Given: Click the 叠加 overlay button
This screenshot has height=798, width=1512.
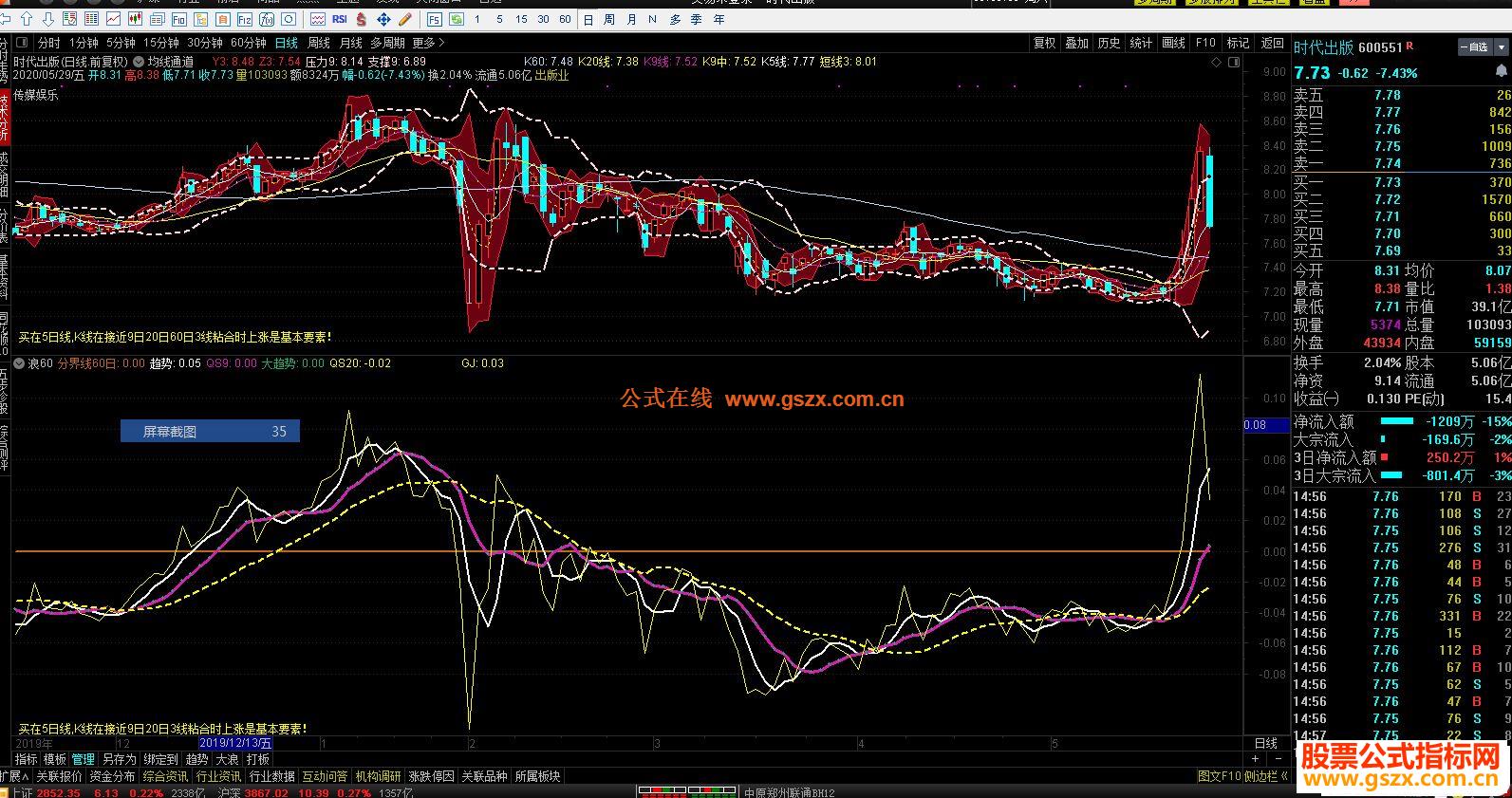Looking at the screenshot, I should (x=1076, y=43).
